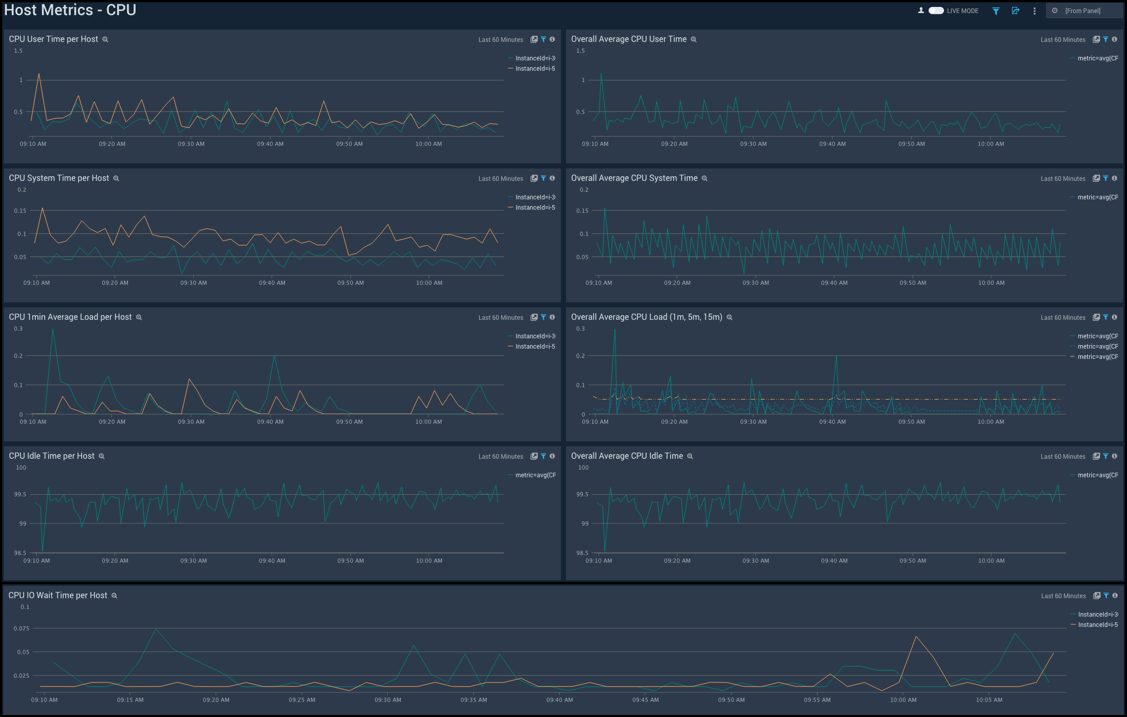Click the dashed average line in CPU Load chart
The image size is (1127, 717).
tap(800, 399)
